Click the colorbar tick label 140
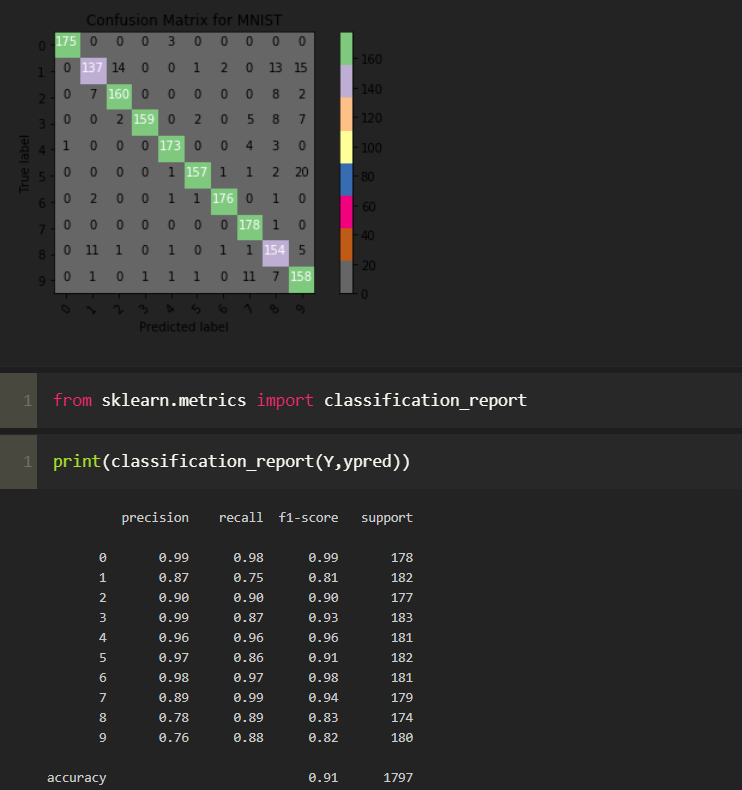Image resolution: width=742 pixels, height=790 pixels. click(371, 89)
